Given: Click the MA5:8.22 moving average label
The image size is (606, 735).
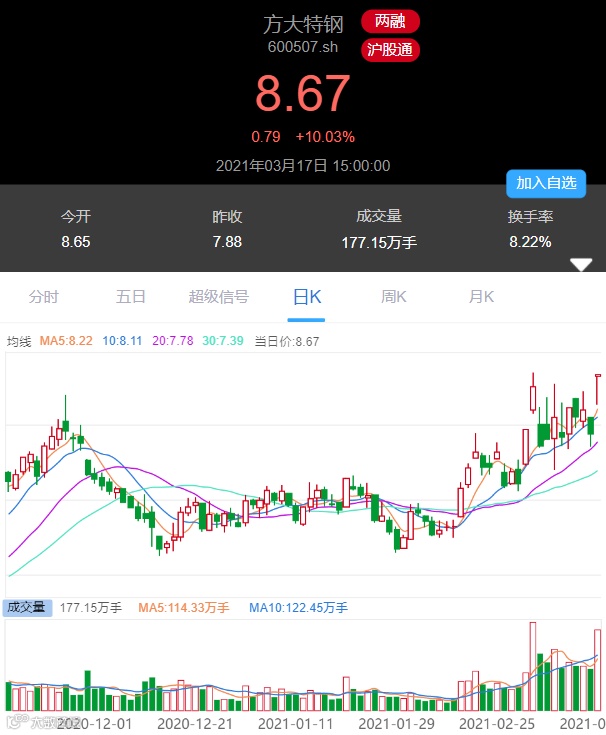Looking at the screenshot, I should (x=66, y=341).
